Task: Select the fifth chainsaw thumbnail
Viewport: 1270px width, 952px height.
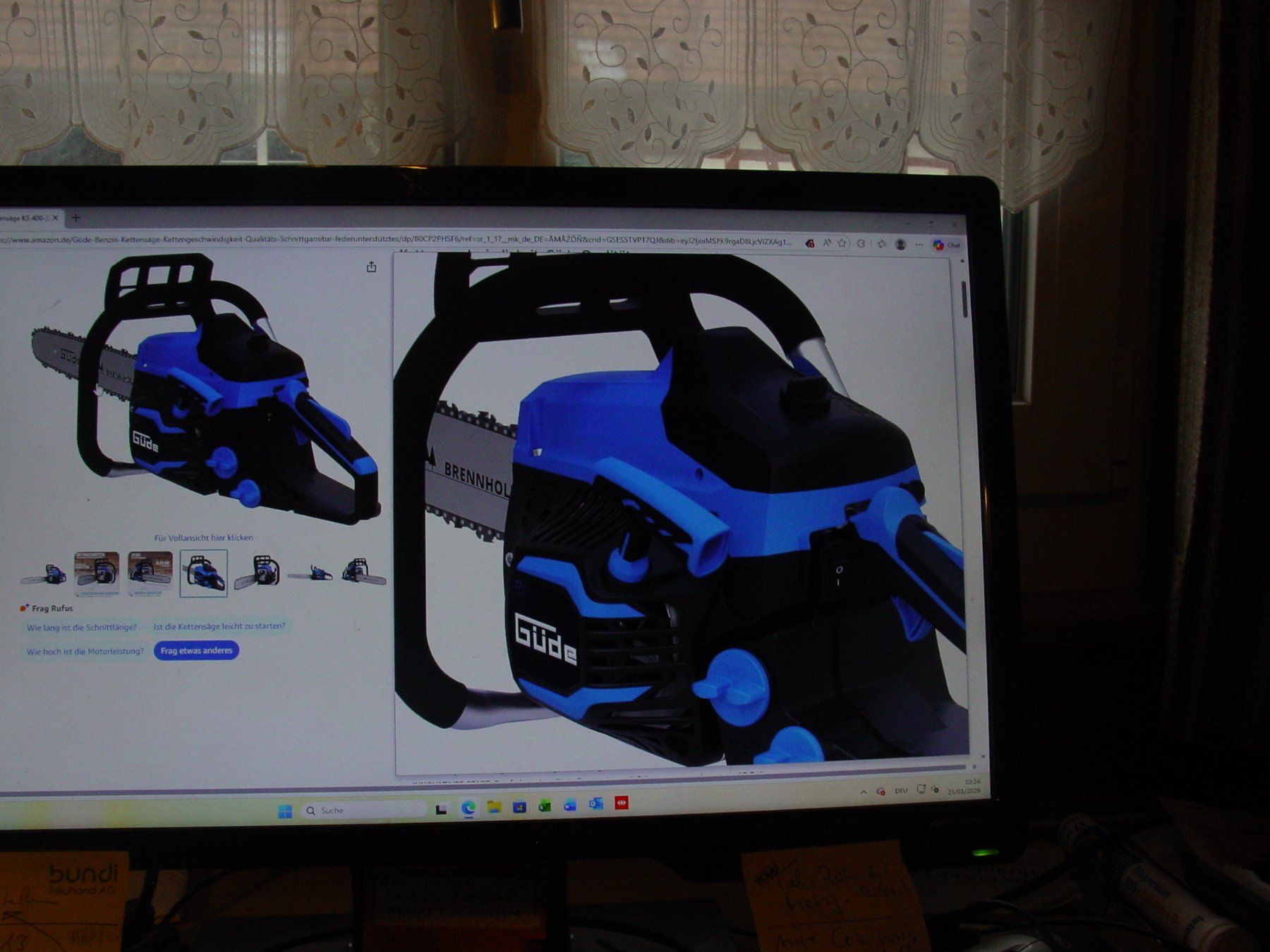Action: 257,573
